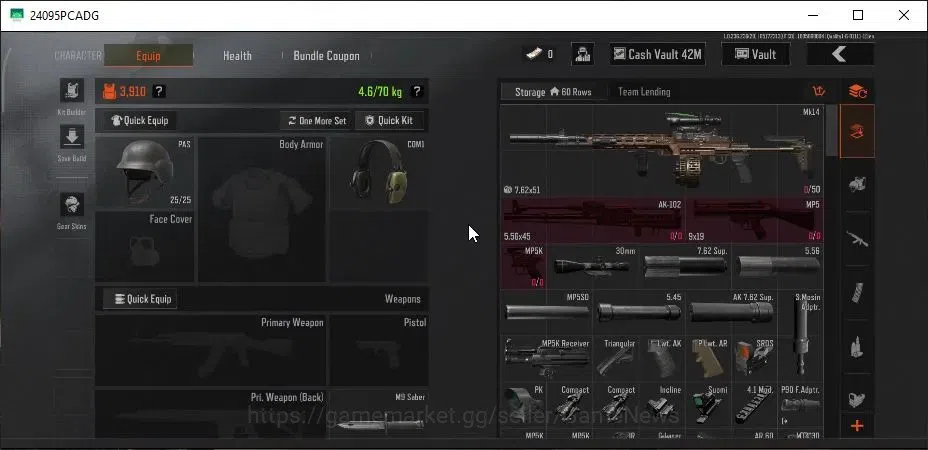928x450 pixels.
Task: Open the Cash Vault 42M button
Action: tap(657, 54)
